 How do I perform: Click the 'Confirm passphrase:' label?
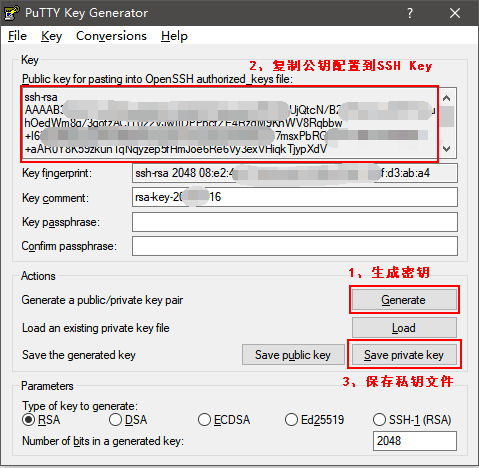[69, 246]
